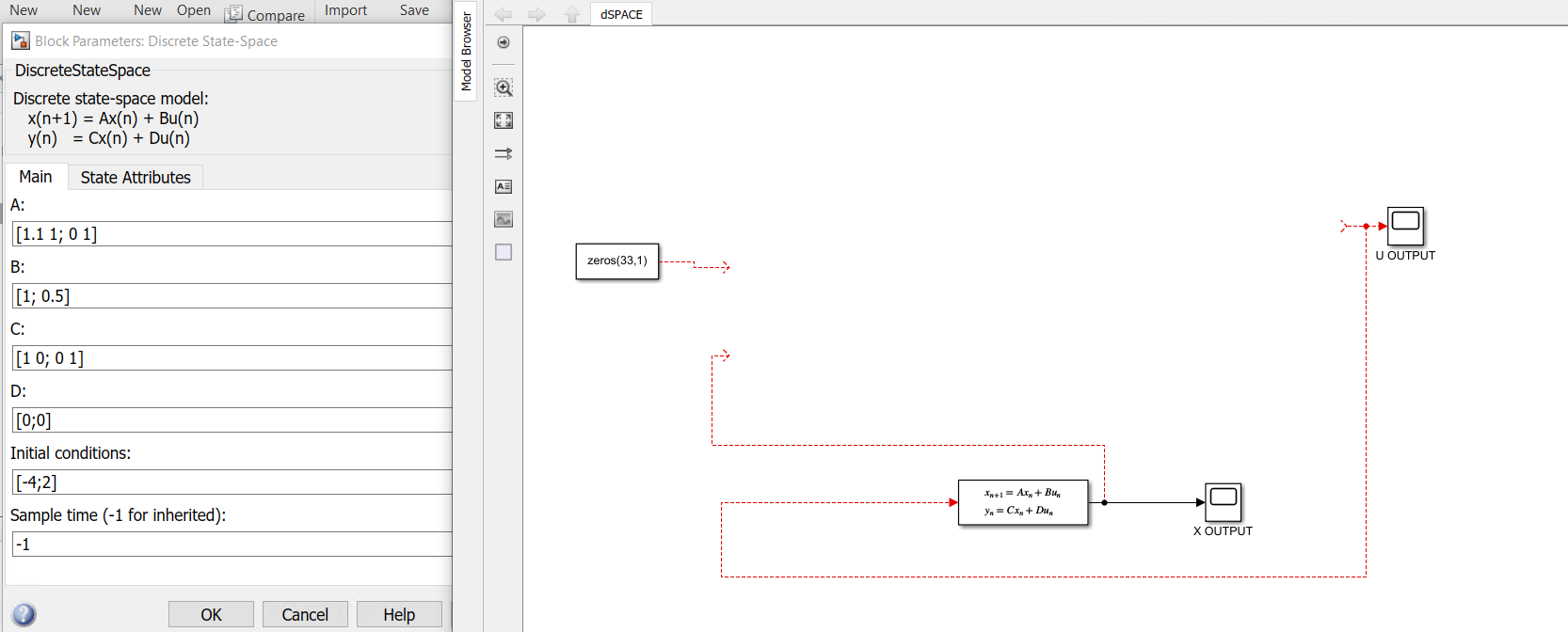Click the Fit to View icon
Screen dimensions: 1568x632
(x=504, y=120)
